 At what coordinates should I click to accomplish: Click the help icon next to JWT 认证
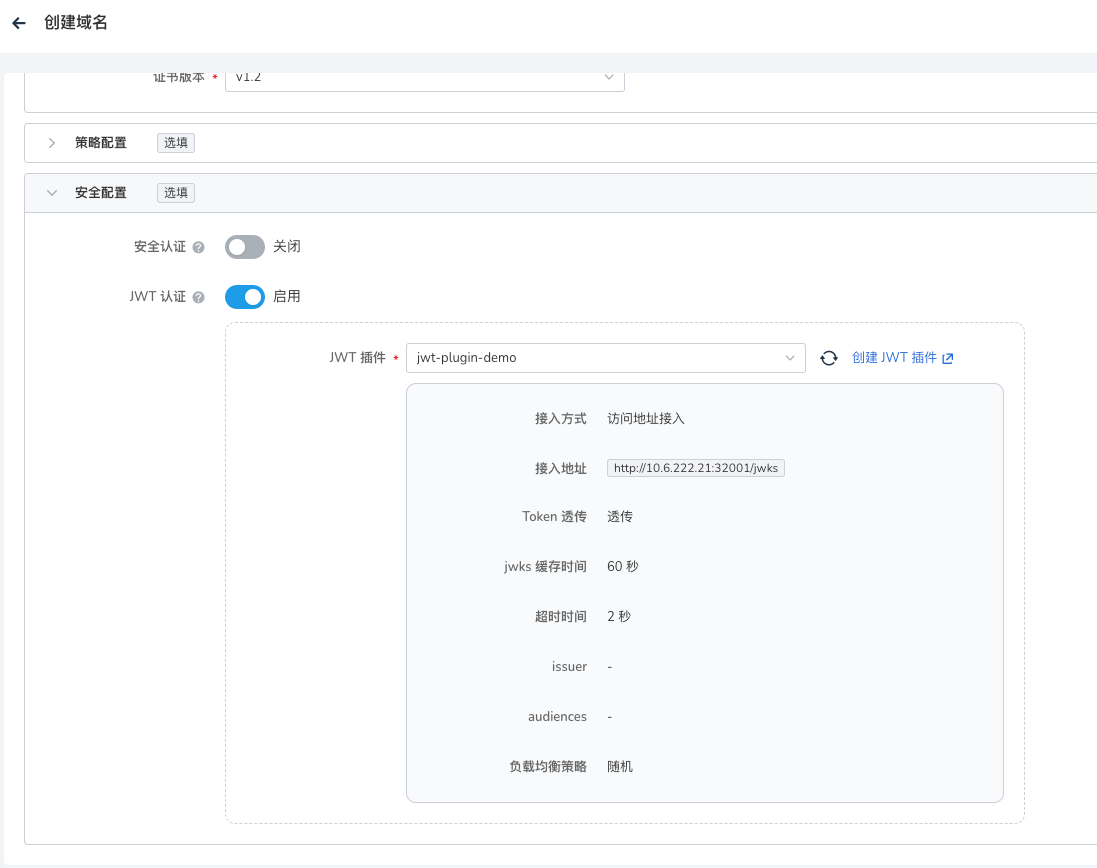[199, 297]
